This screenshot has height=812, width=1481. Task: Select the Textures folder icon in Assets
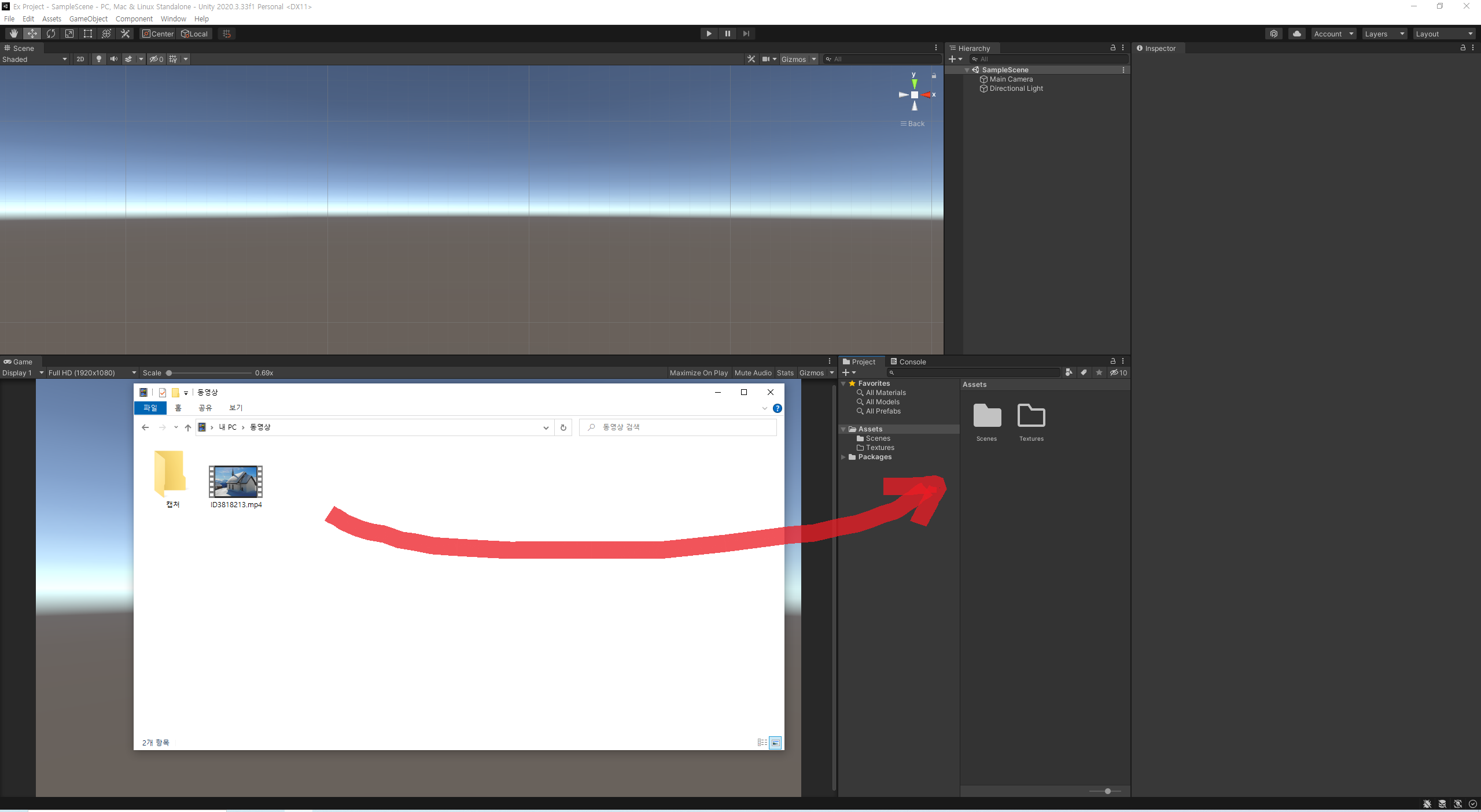pos(1031,416)
